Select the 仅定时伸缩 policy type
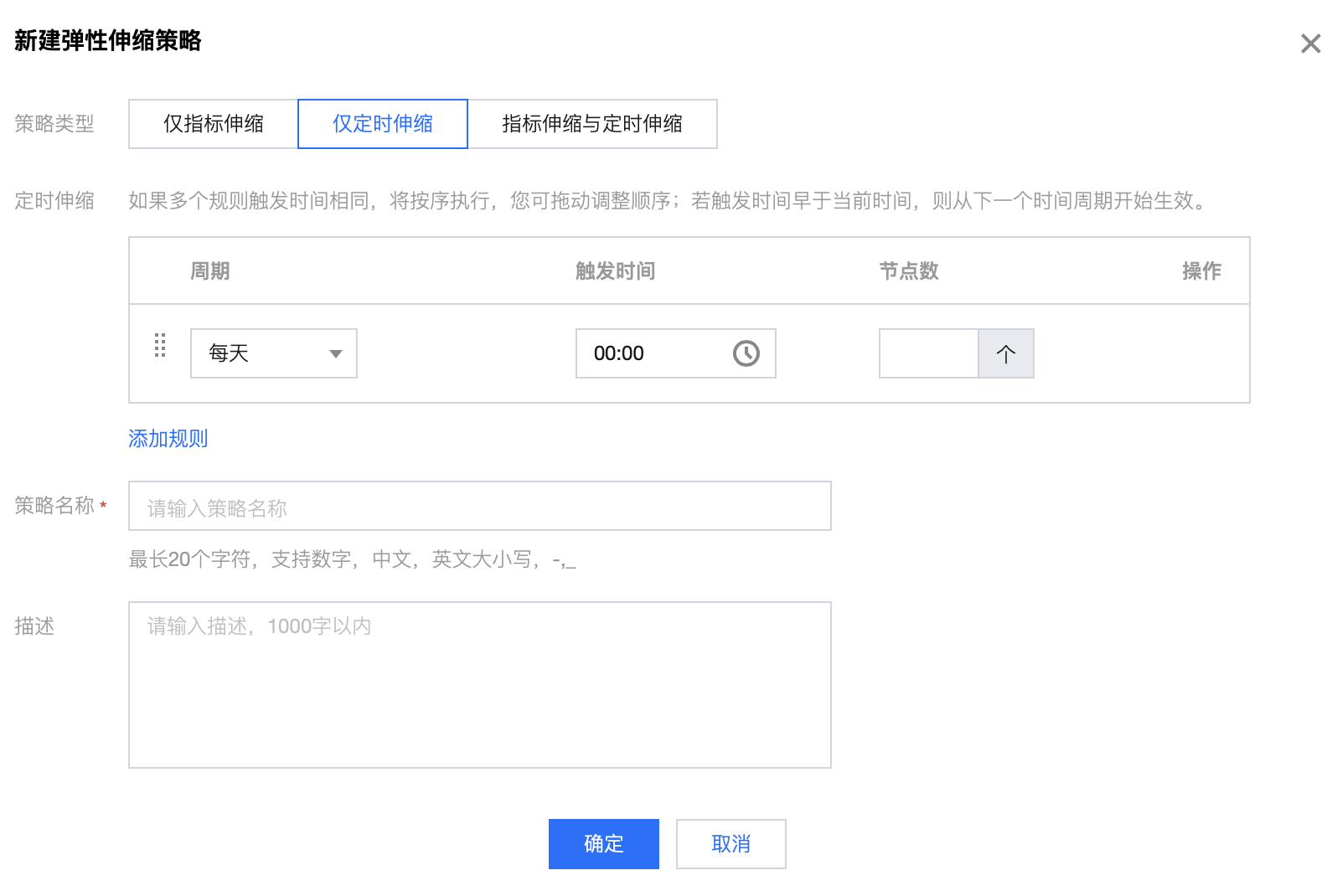Viewport: 1337px width, 896px height. [383, 124]
